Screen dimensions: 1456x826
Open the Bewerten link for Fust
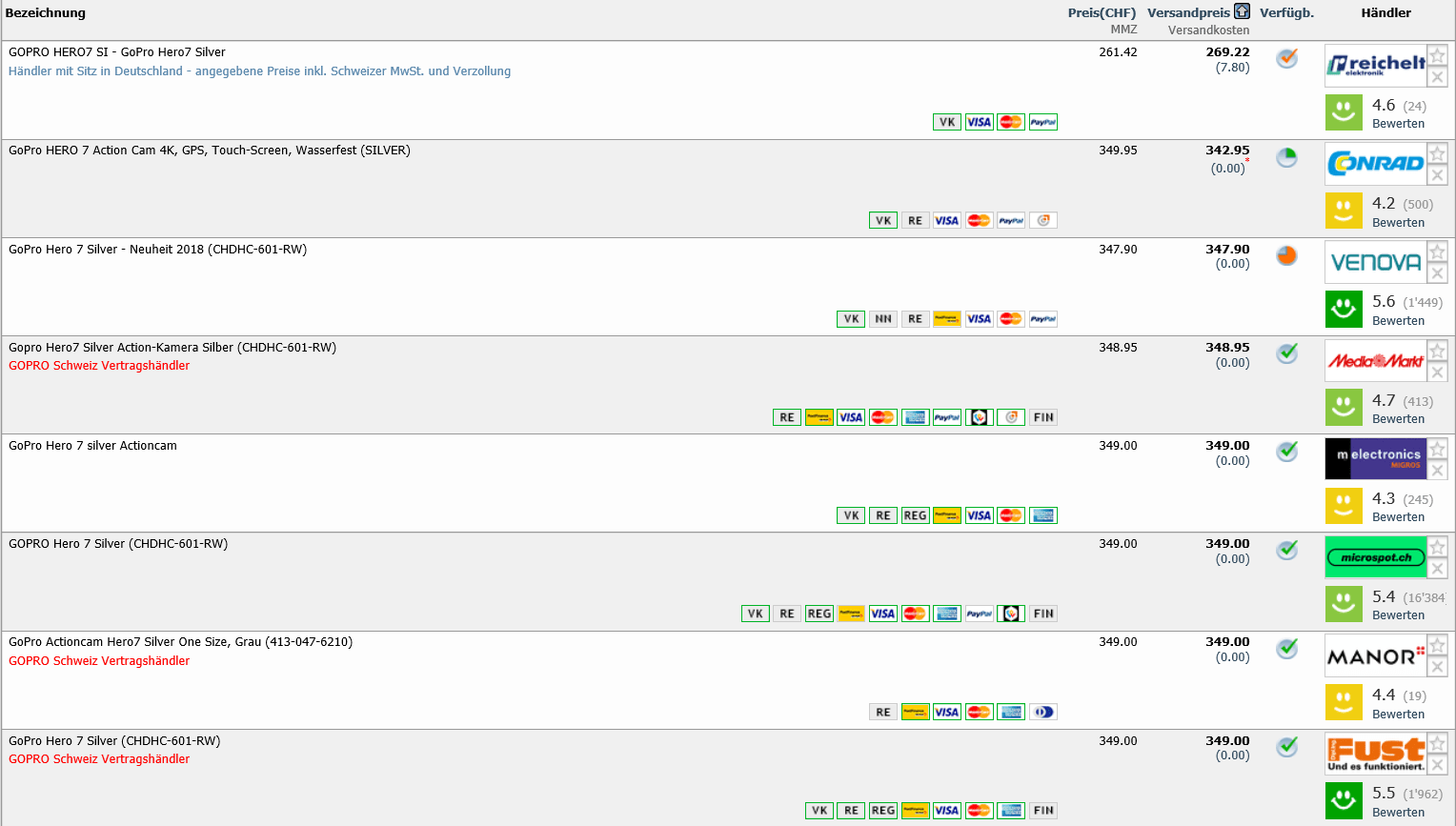(1398, 812)
